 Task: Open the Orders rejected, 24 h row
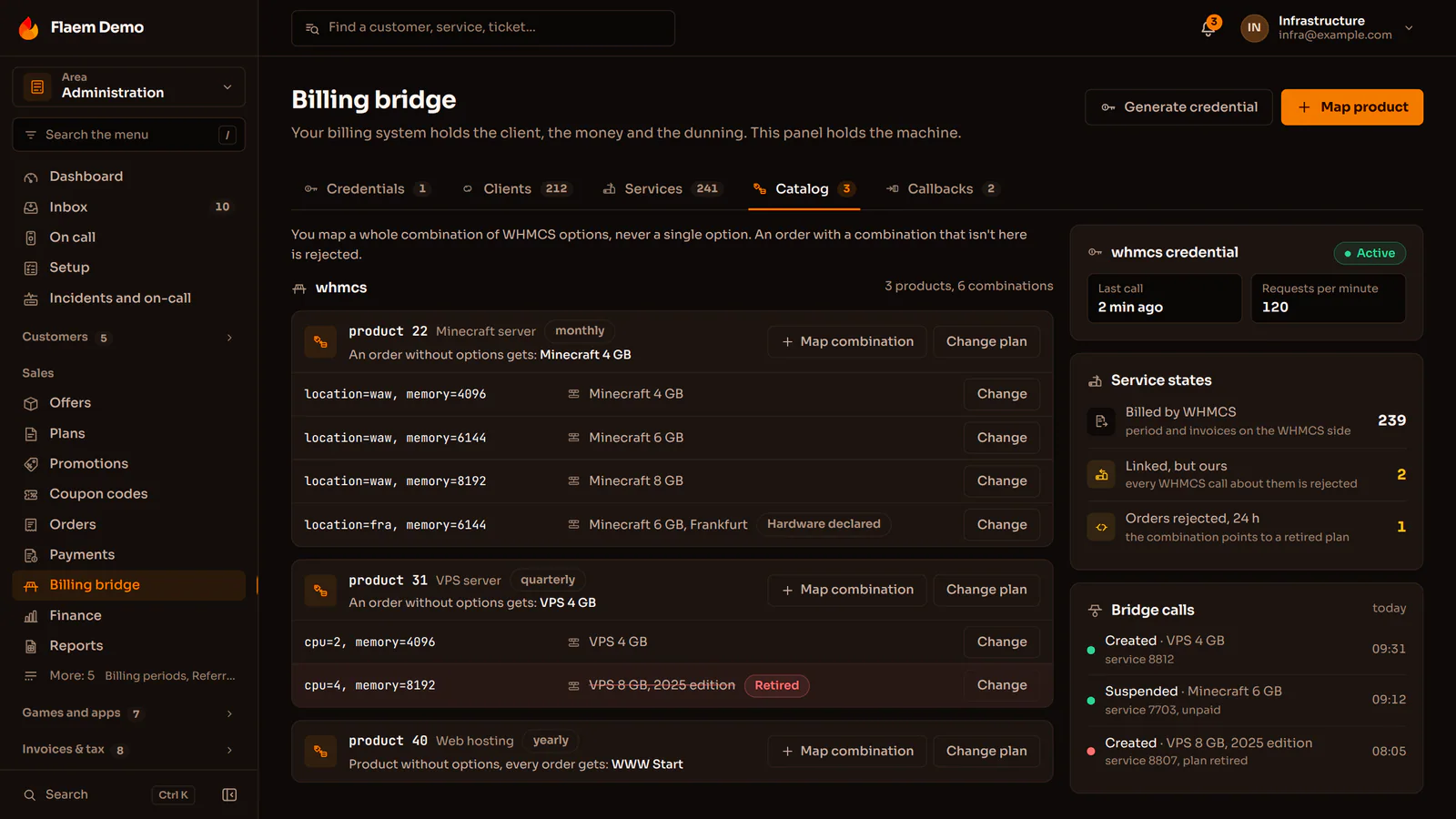pos(1247,527)
